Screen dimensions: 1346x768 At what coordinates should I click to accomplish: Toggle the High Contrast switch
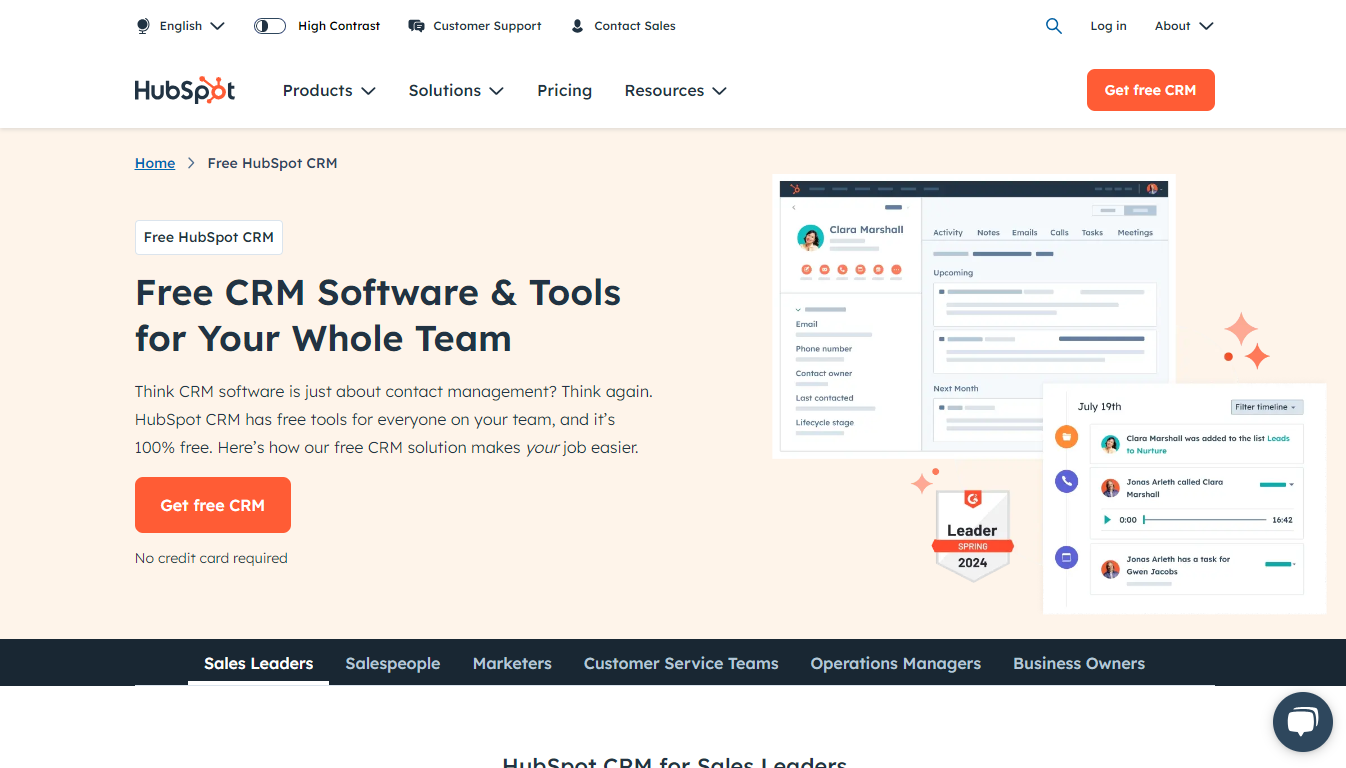pos(270,26)
